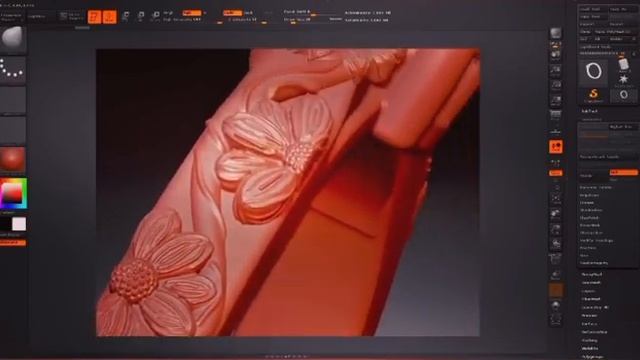Toggle the large orange Local icon
Screen dimensions: 640x360
(556, 147)
